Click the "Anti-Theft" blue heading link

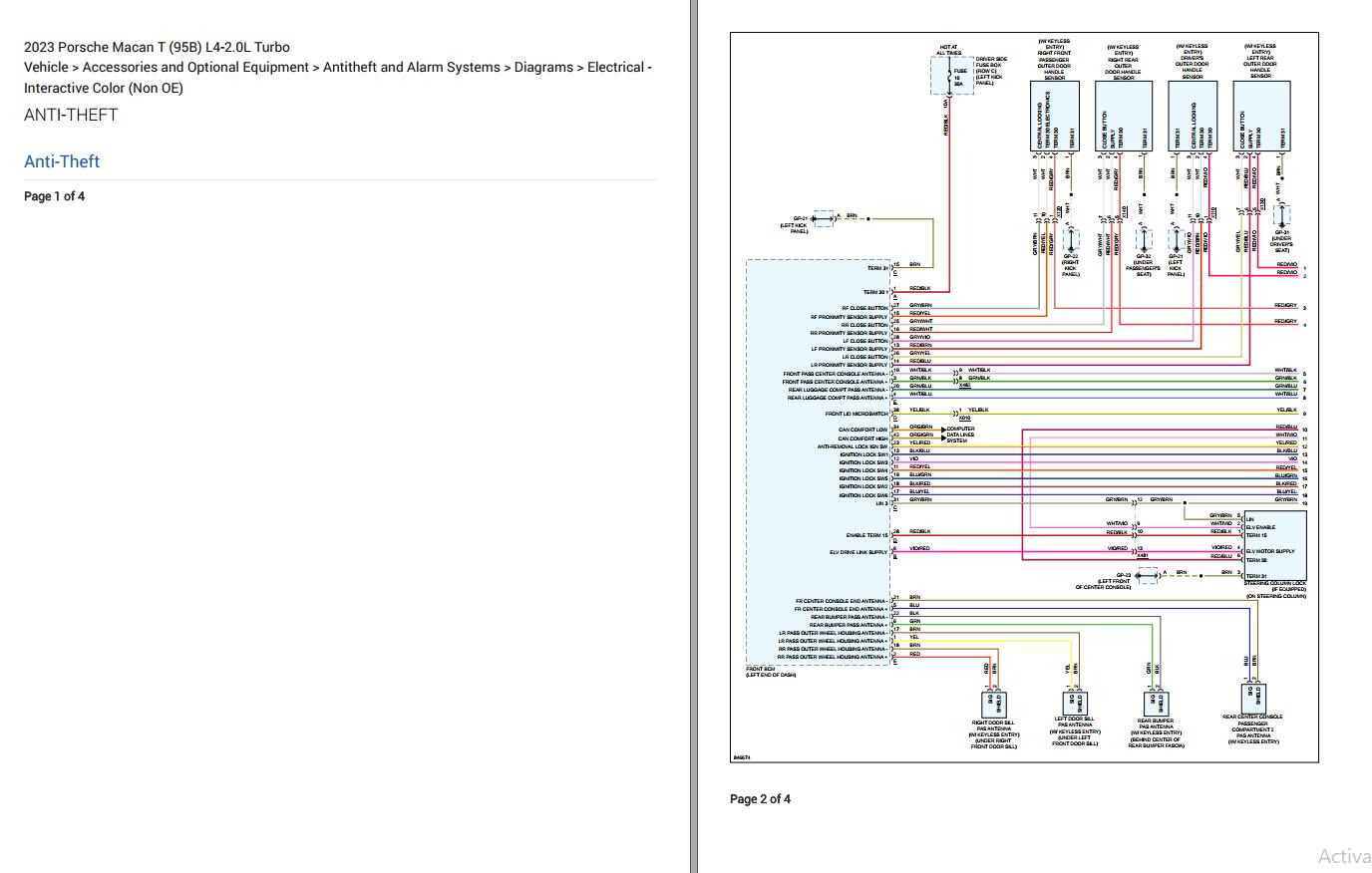(x=62, y=161)
